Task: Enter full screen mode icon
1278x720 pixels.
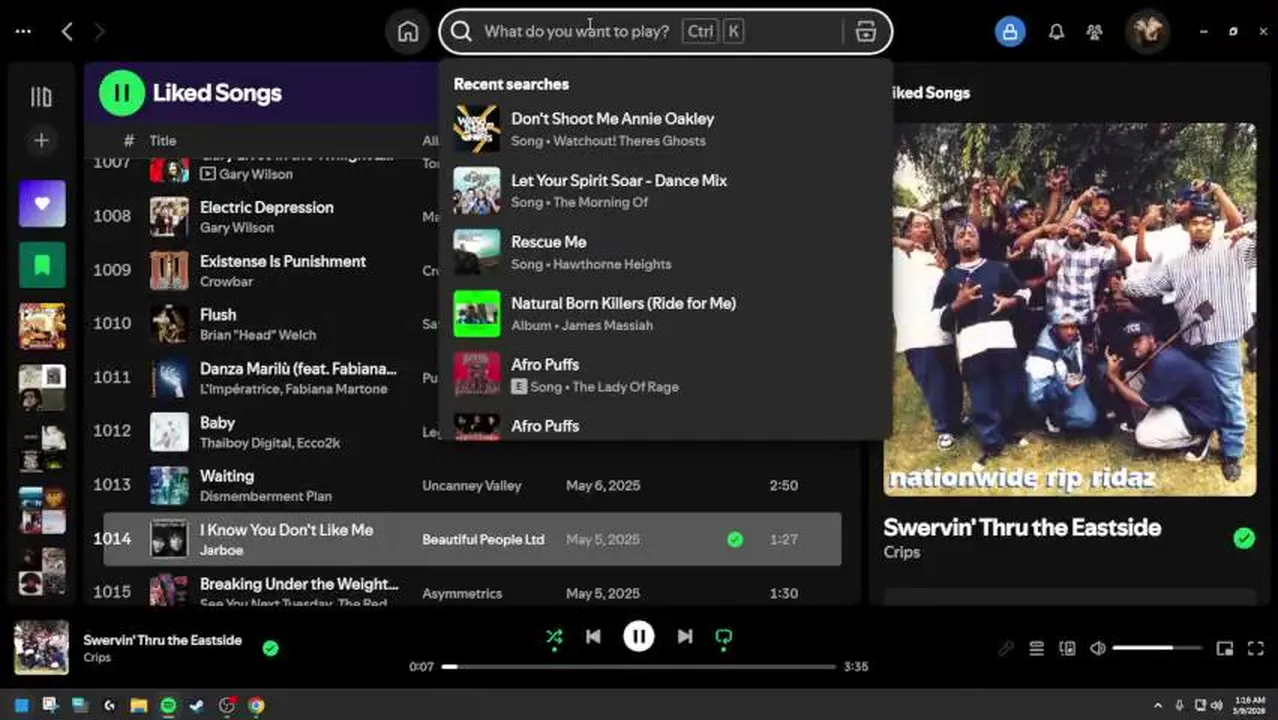Action: 1256,649
